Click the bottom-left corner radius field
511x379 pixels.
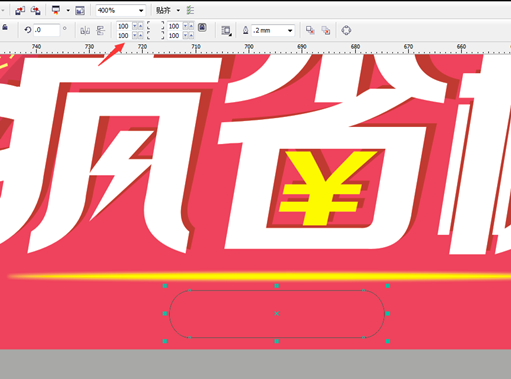coord(124,35)
